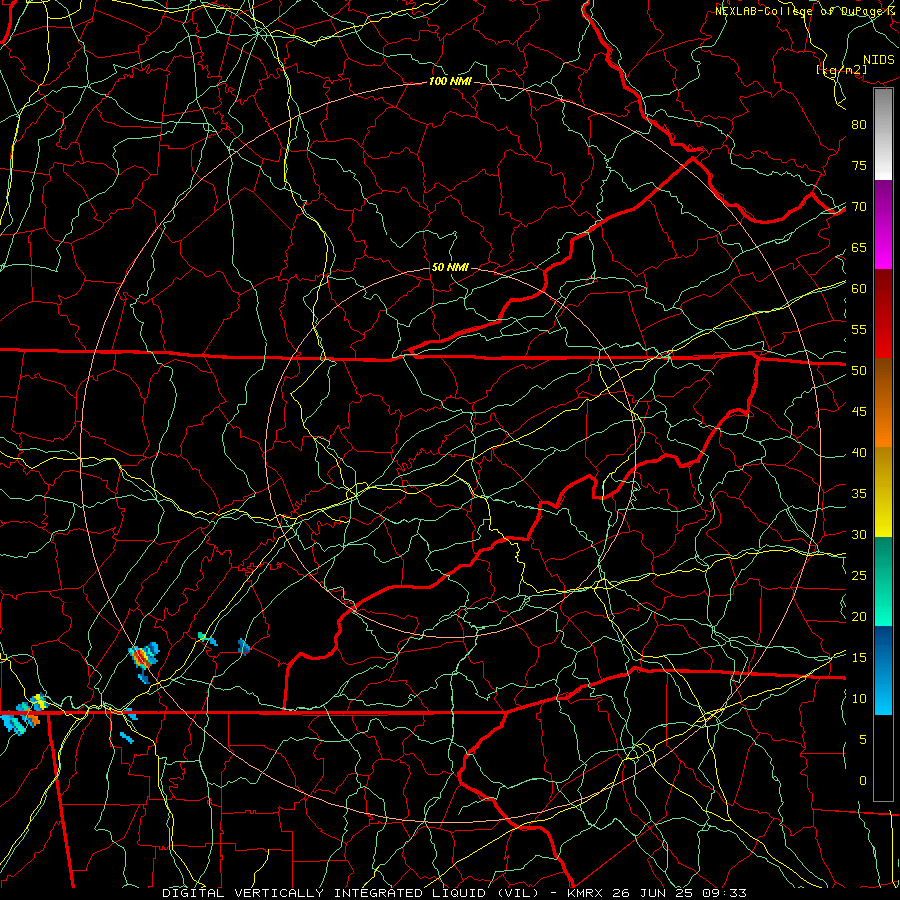Select the magenta-purple segment of the VIL scale
900x900 pixels.
tap(883, 225)
